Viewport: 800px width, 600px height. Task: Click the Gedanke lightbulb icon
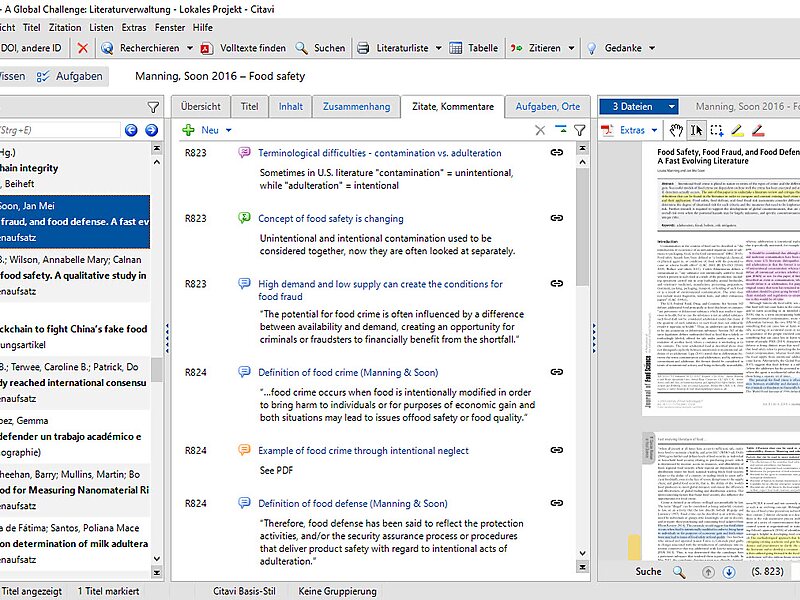[x=591, y=48]
